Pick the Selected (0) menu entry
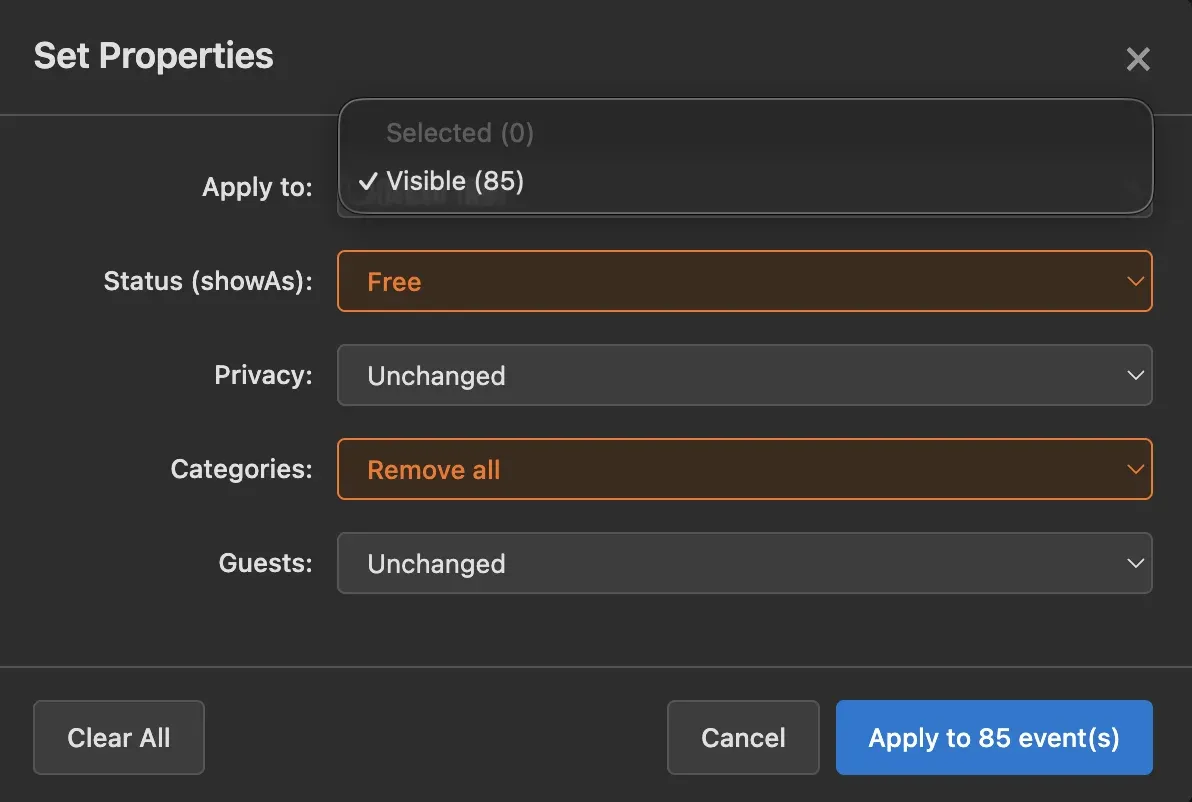The image size is (1192, 802). click(745, 133)
